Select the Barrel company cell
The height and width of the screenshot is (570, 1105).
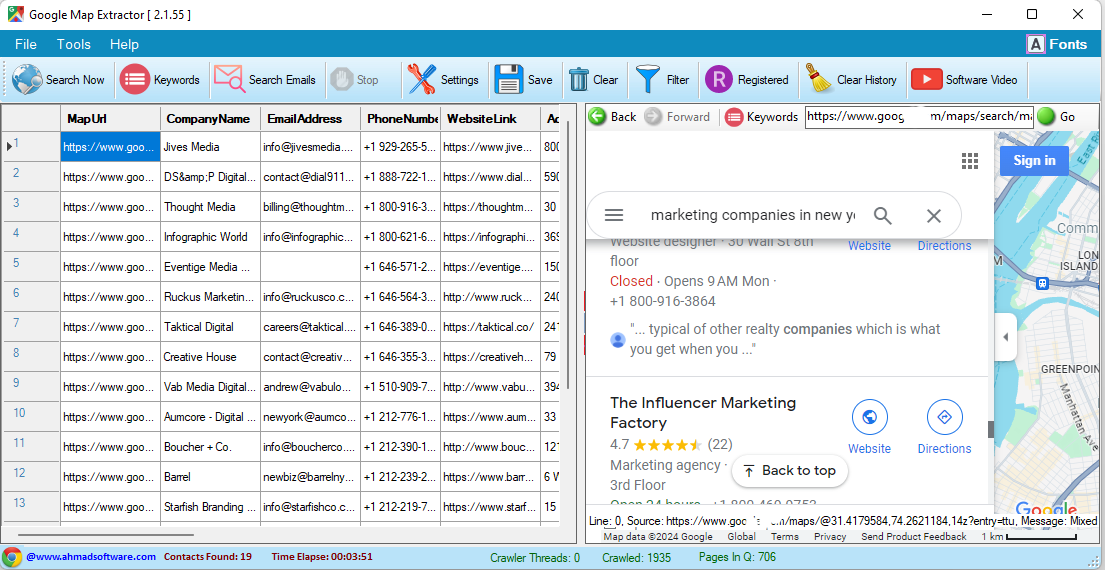point(210,476)
